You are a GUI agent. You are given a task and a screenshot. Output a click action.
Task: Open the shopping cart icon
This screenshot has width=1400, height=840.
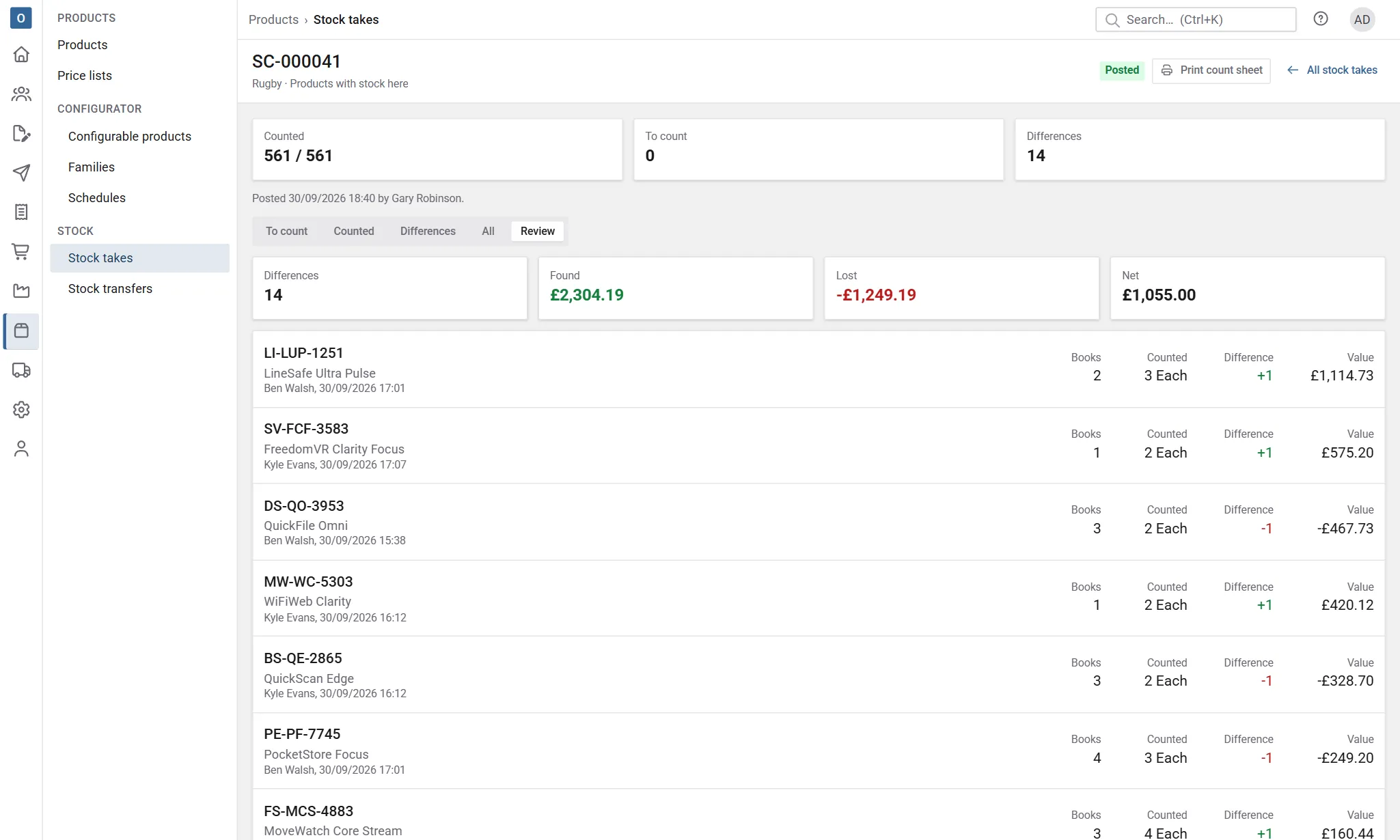click(x=21, y=251)
